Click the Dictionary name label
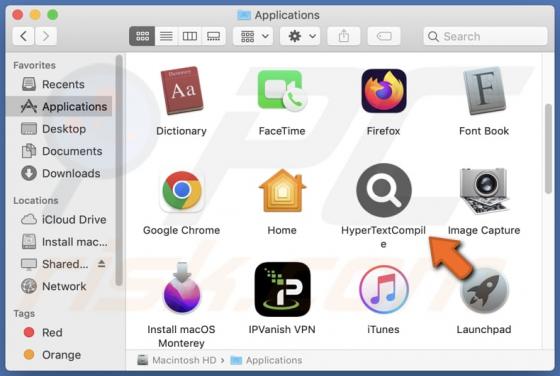 point(181,131)
